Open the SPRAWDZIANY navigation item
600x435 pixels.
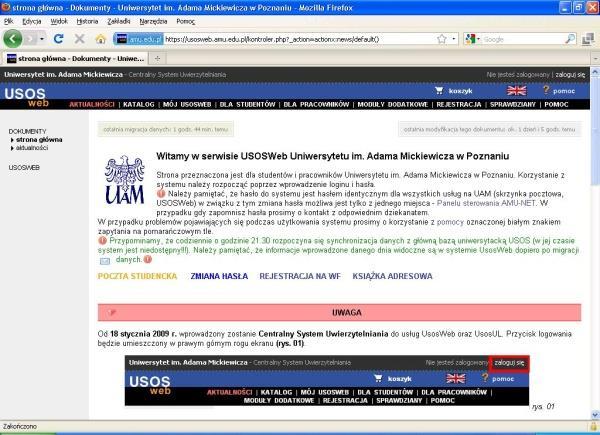(x=513, y=104)
